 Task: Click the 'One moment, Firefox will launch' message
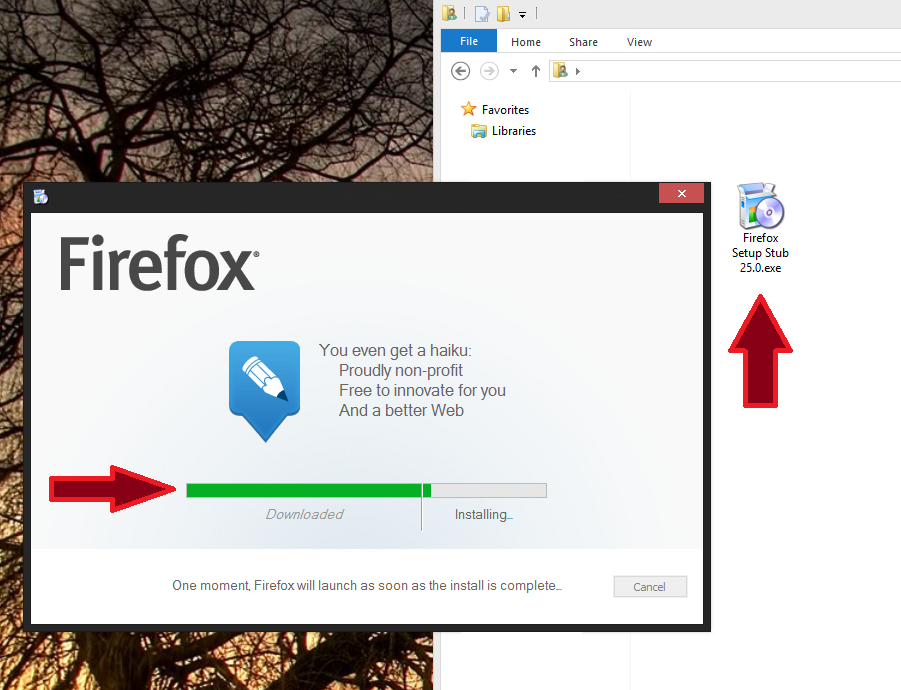367,585
